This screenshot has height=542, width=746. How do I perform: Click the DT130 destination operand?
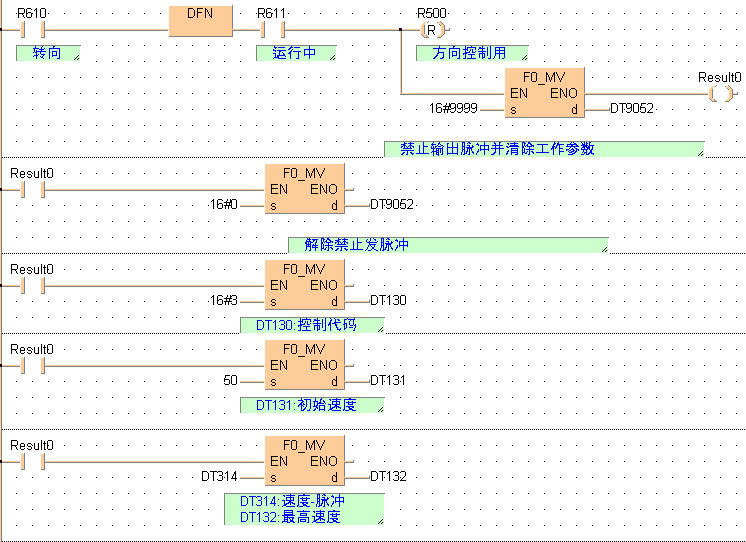(x=388, y=300)
